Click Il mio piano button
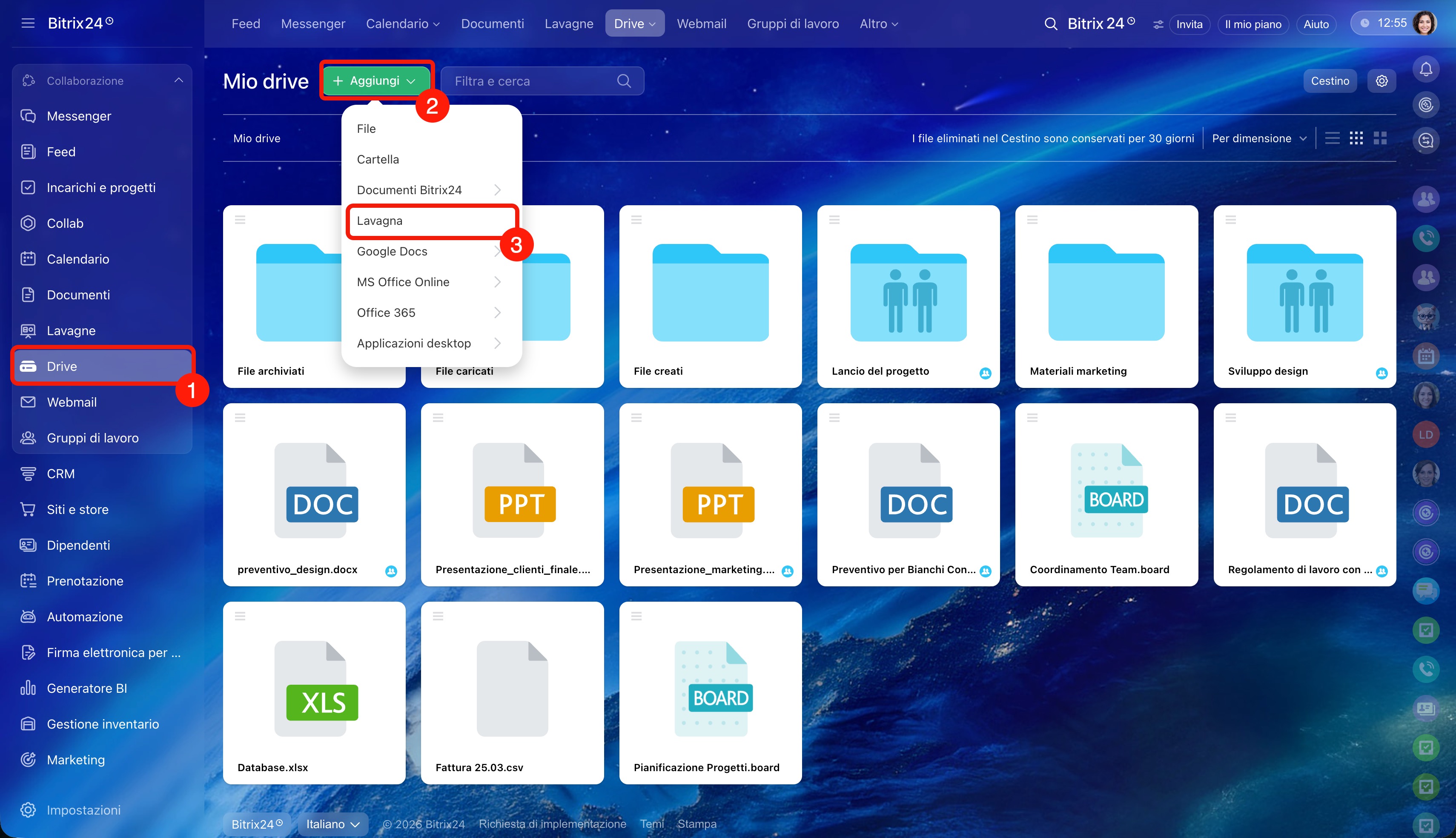 [x=1253, y=24]
